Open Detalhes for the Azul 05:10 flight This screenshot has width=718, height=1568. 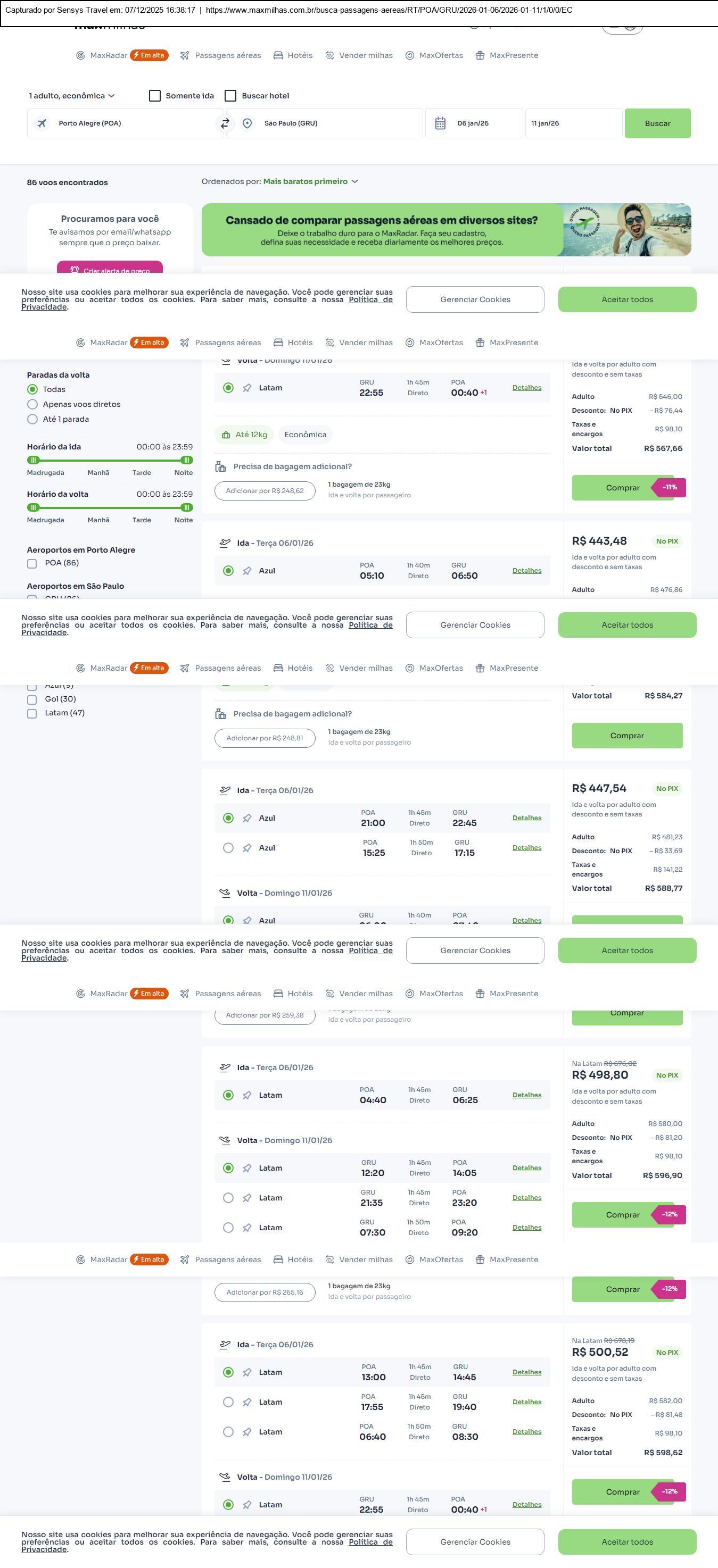(x=527, y=571)
